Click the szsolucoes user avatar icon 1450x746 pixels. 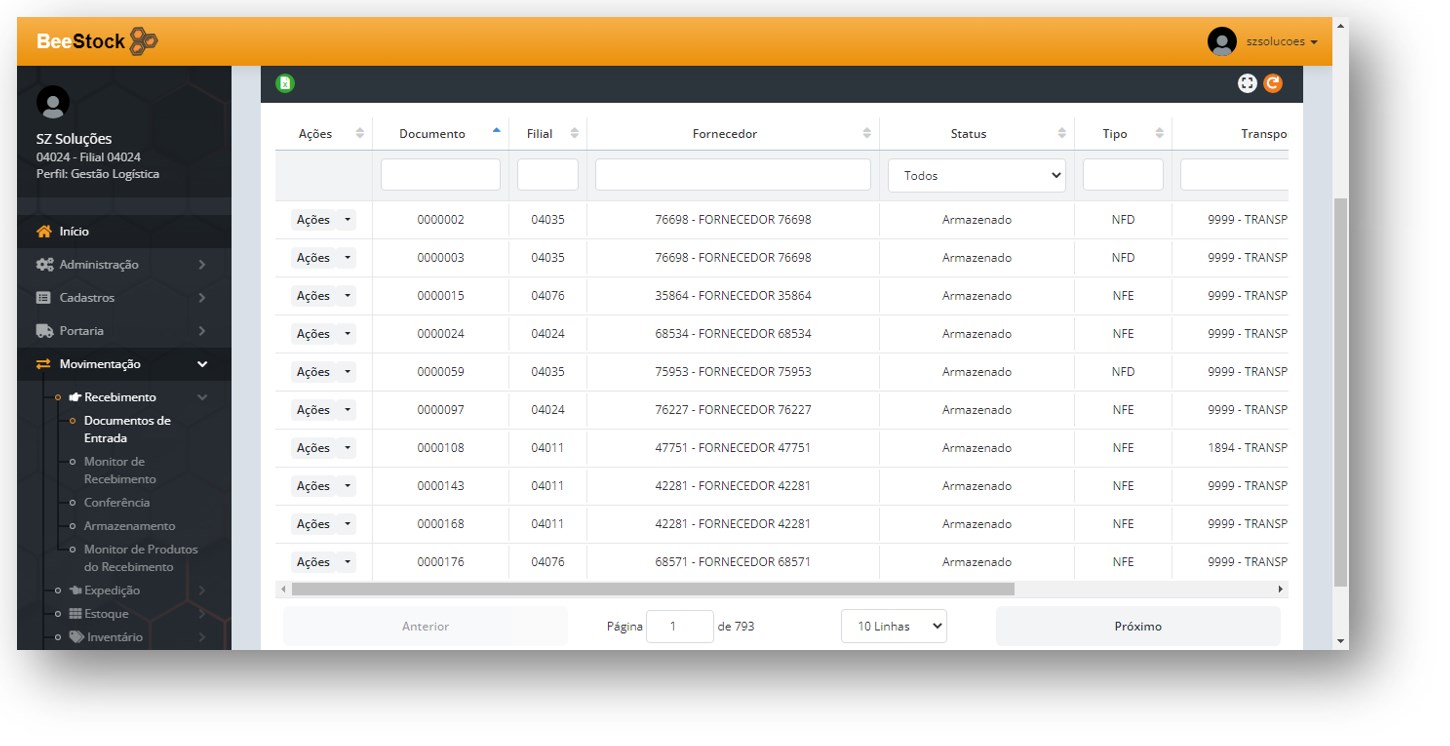point(1221,41)
